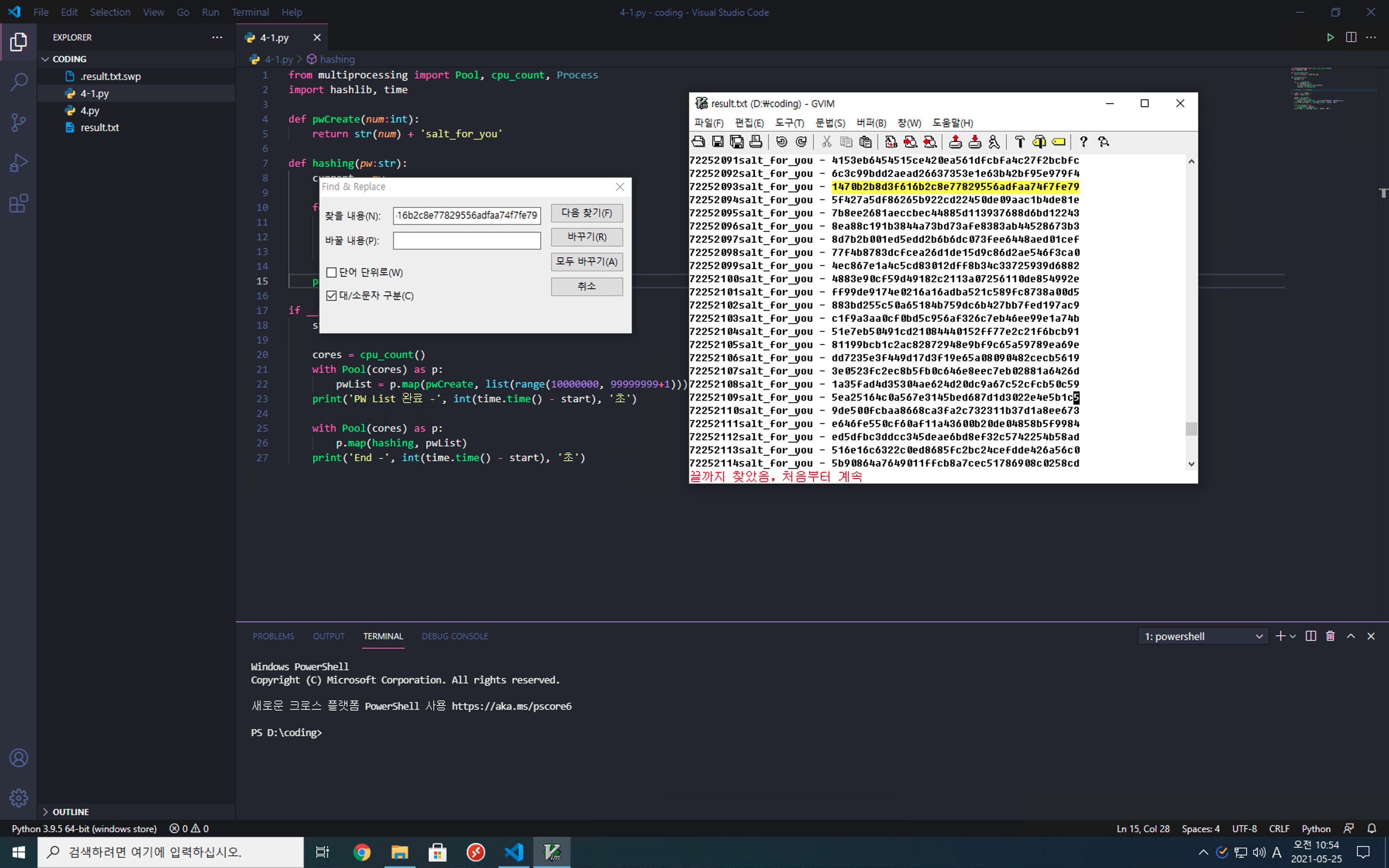
Task: Click the 다음 찾기 button
Action: (587, 213)
